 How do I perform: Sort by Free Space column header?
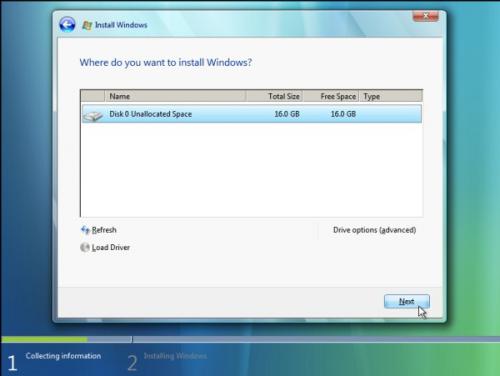tap(330, 96)
